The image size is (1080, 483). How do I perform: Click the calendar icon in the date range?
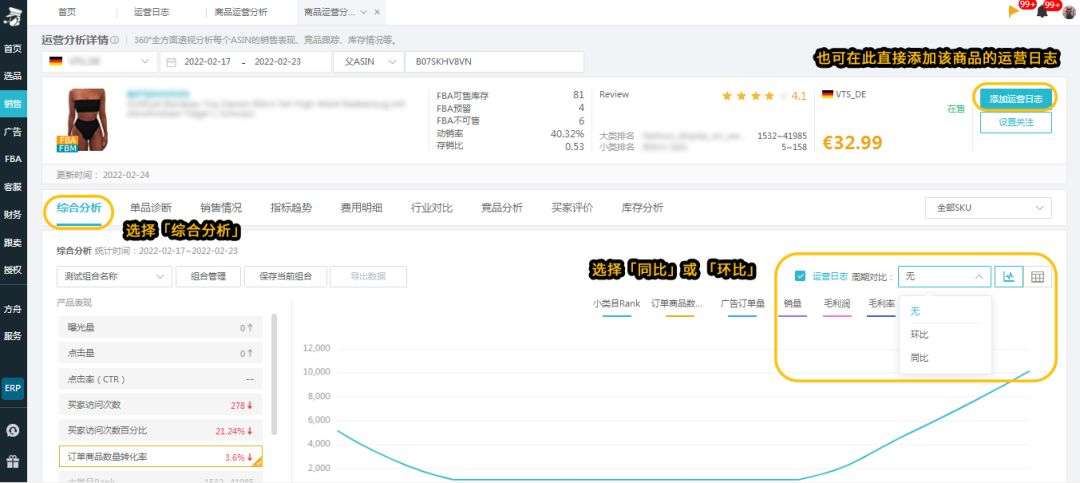173,61
